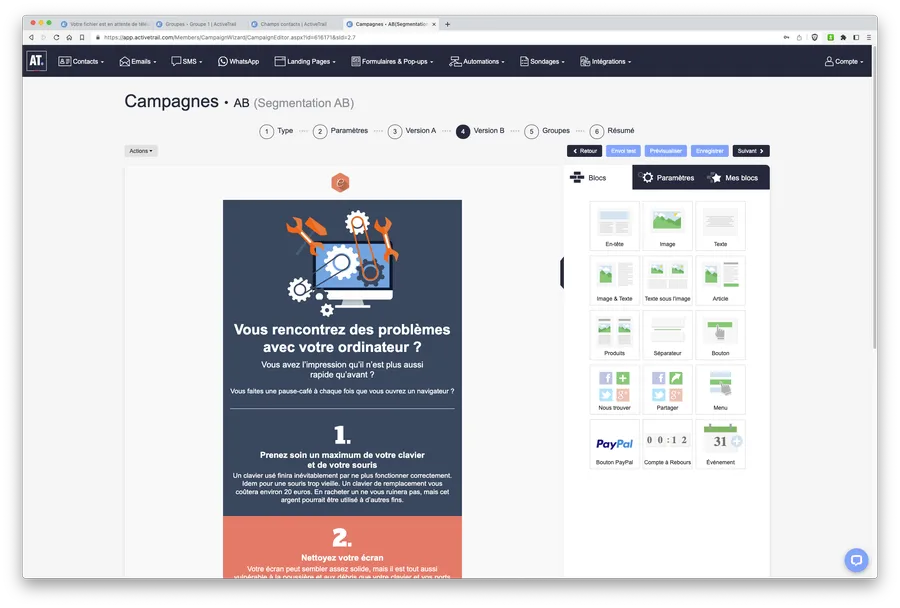Open the SMS dropdown menu
900x608 pixels.
[x=187, y=61]
